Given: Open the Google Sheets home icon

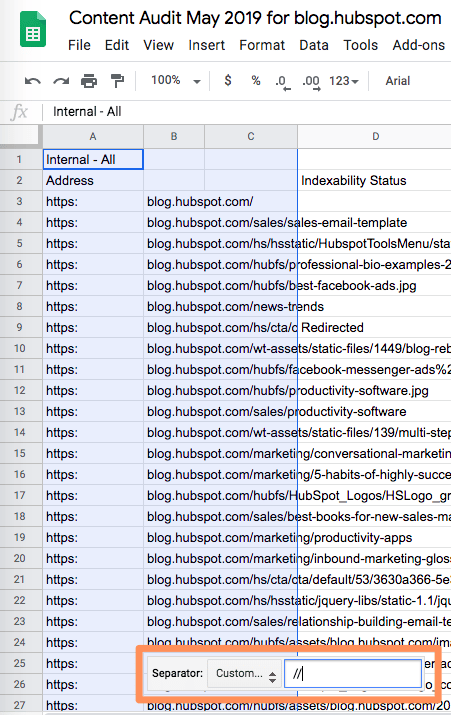Looking at the screenshot, I should 33,30.
